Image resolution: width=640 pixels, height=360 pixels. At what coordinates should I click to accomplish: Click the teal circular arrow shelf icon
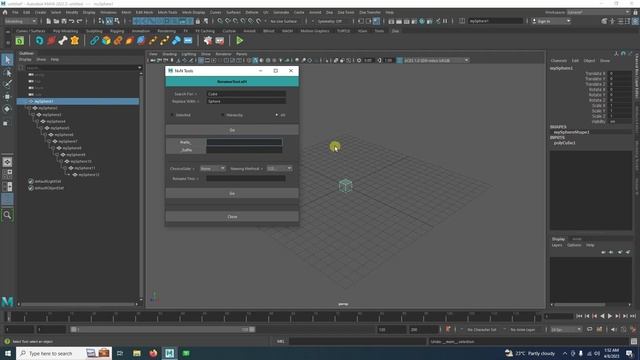point(39,40)
